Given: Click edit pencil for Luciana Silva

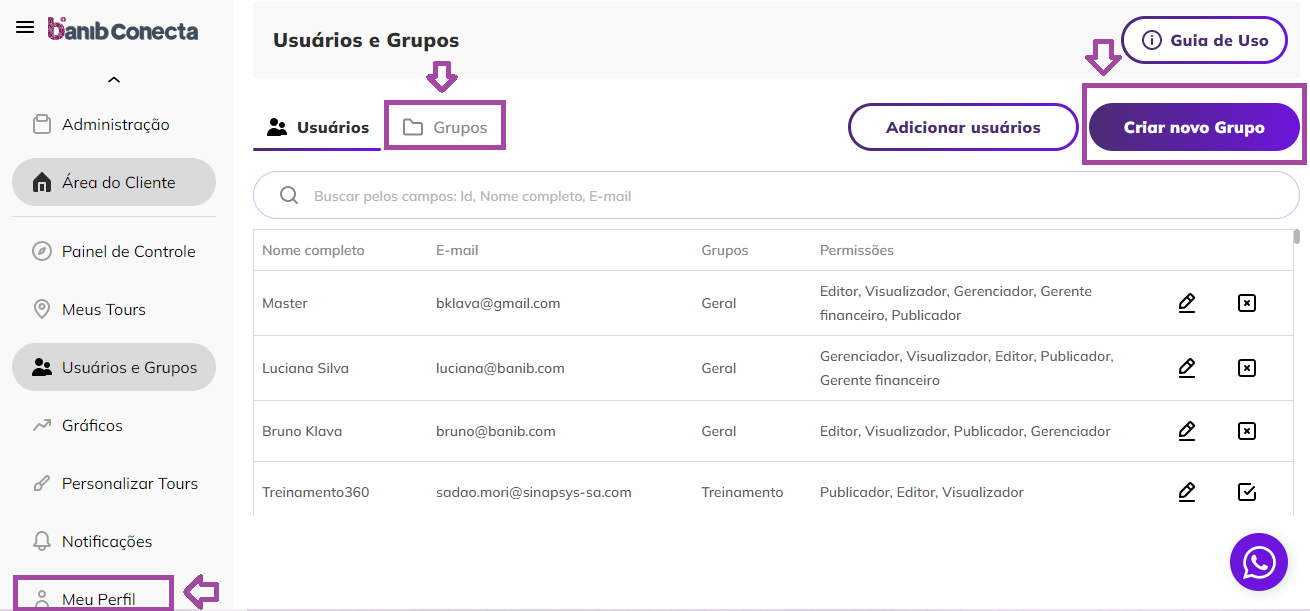Looking at the screenshot, I should [x=1187, y=368].
